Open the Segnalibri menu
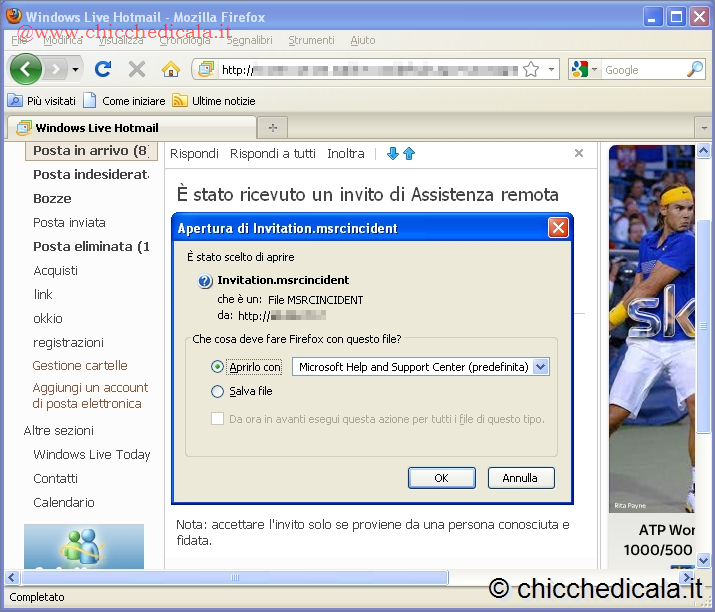 (x=249, y=40)
